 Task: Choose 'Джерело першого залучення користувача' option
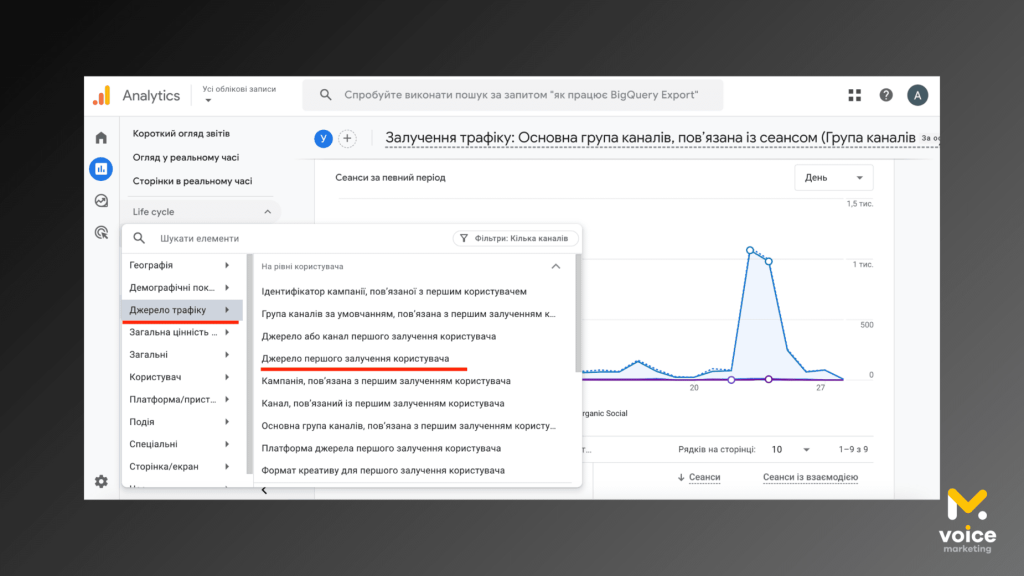click(x=355, y=358)
